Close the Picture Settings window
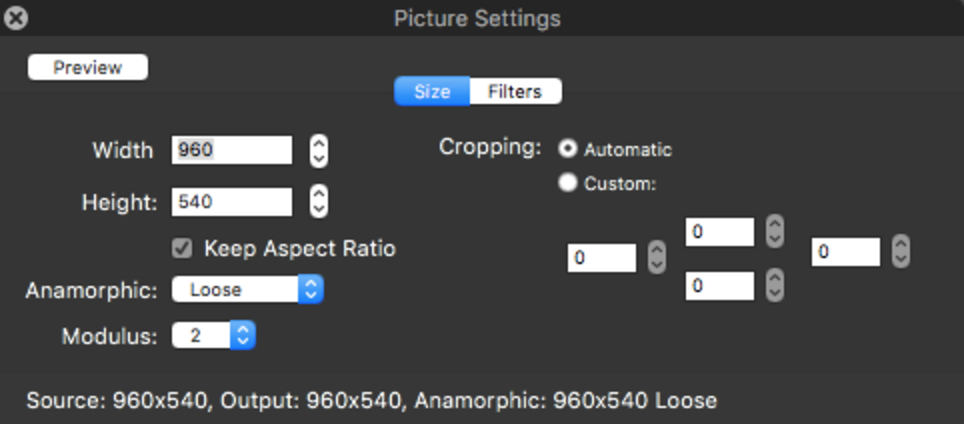Image resolution: width=964 pixels, height=424 pixels. 16,17
